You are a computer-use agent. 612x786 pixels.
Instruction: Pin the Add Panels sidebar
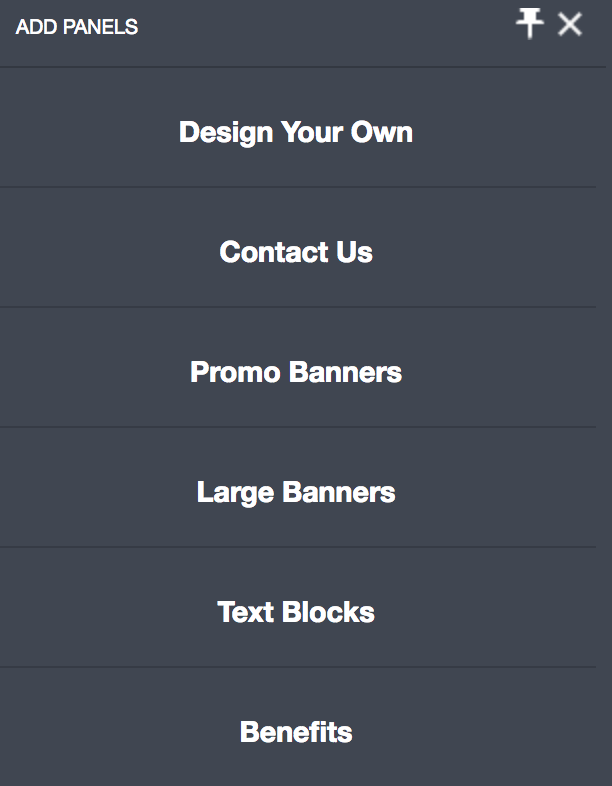pos(530,25)
